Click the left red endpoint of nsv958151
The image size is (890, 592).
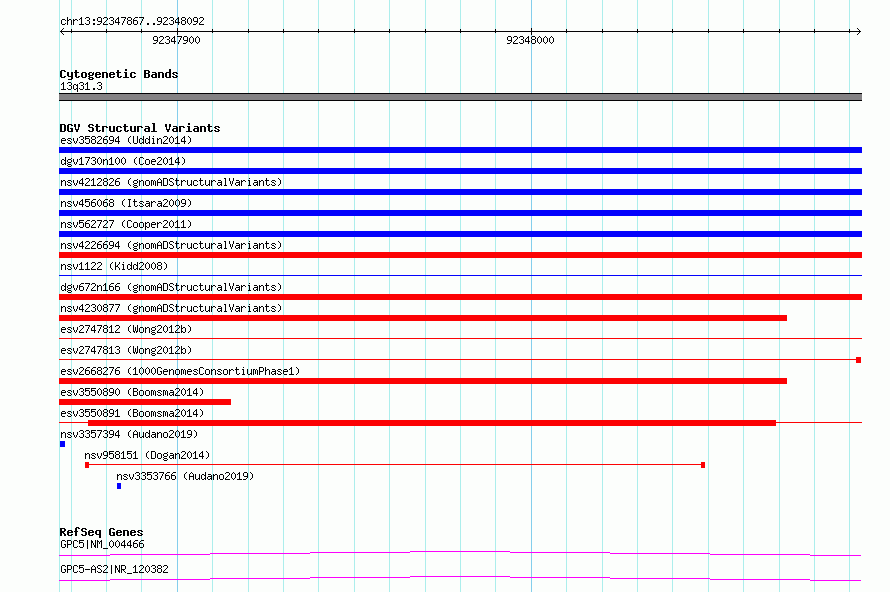[87, 465]
